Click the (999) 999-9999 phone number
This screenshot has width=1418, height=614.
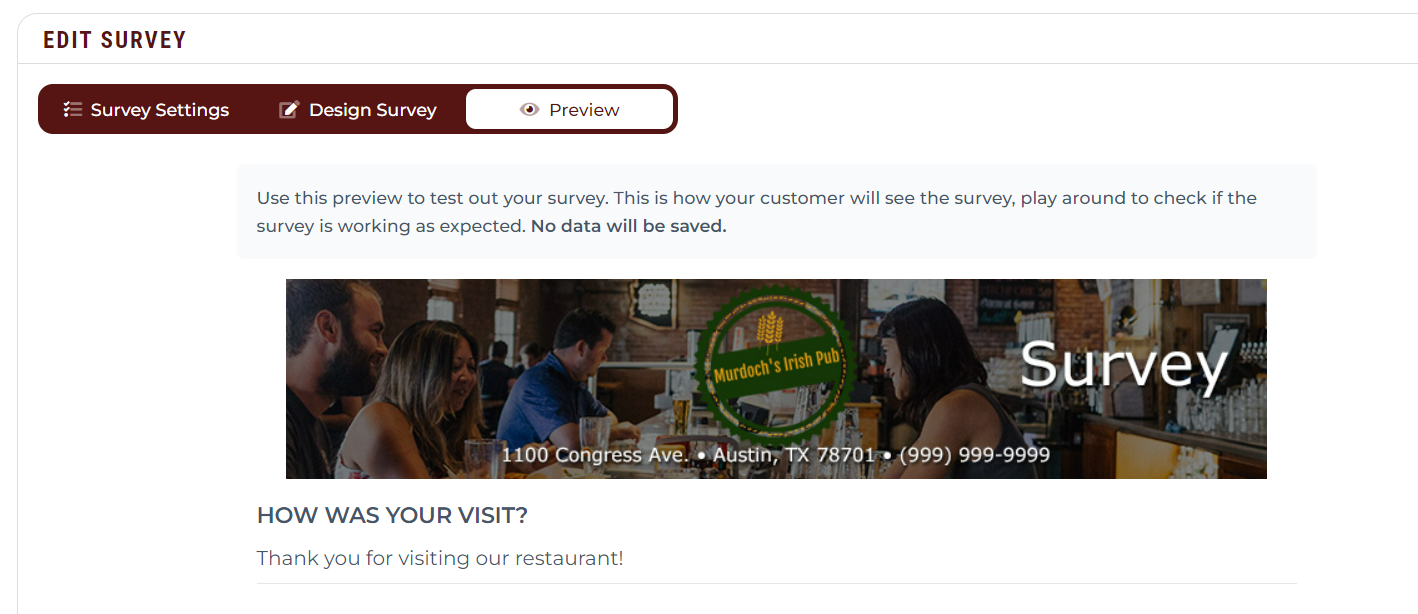pos(975,455)
